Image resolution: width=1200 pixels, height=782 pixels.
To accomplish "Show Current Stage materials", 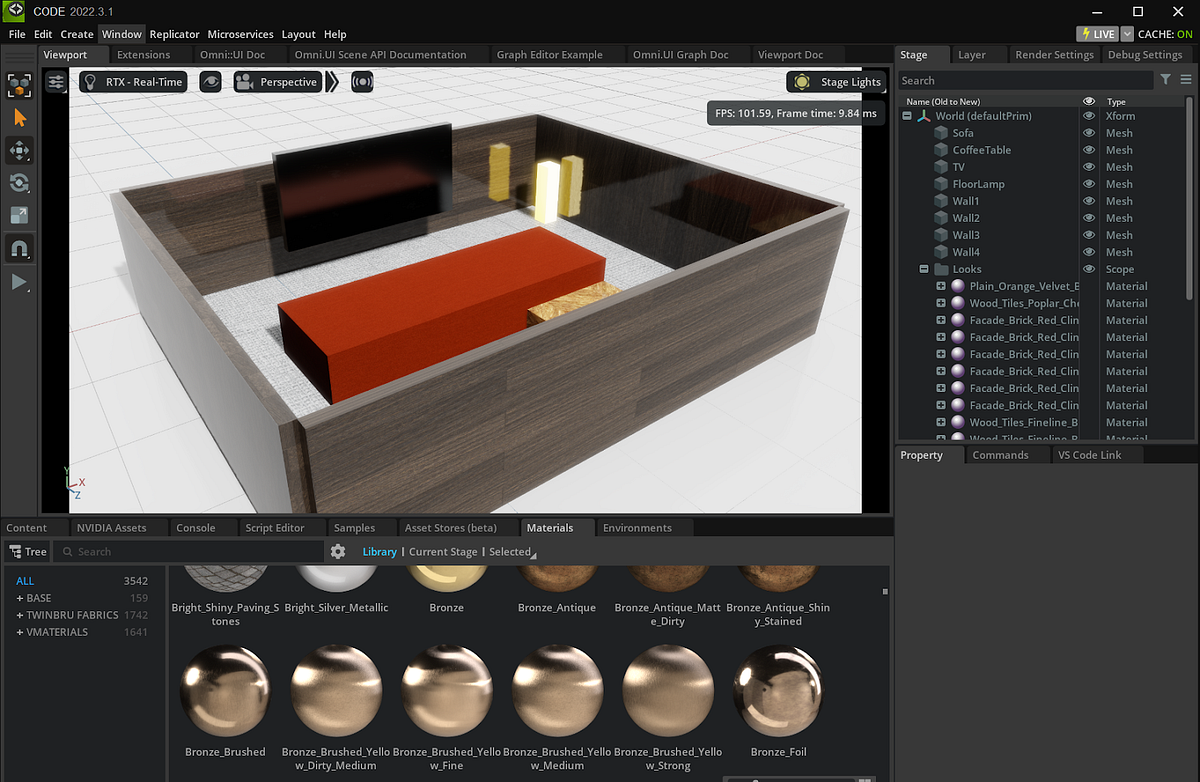I will [442, 552].
